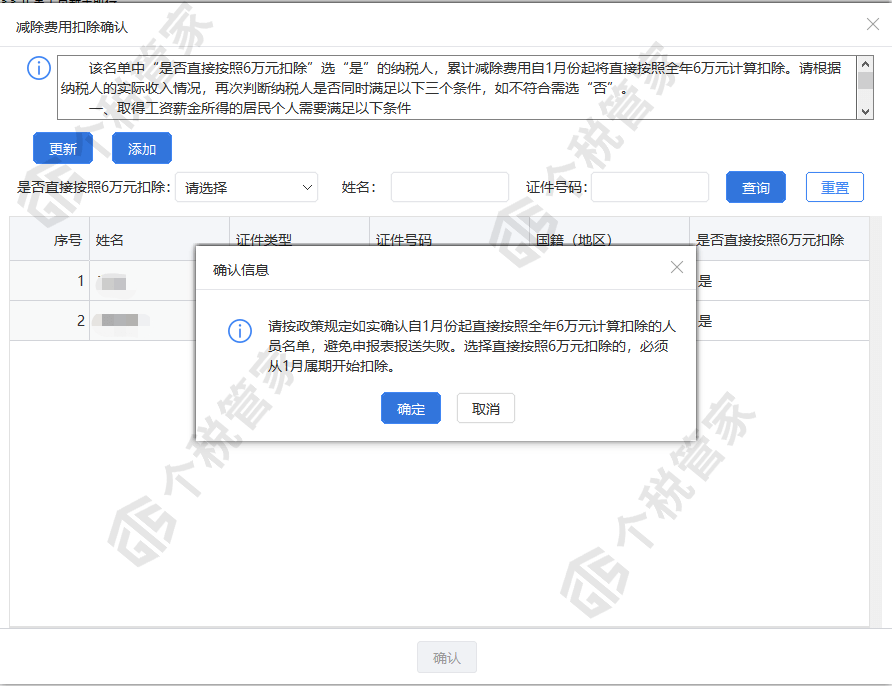This screenshot has height=686, width=892.
Task: Focus the 姓名 input field
Action: click(449, 187)
